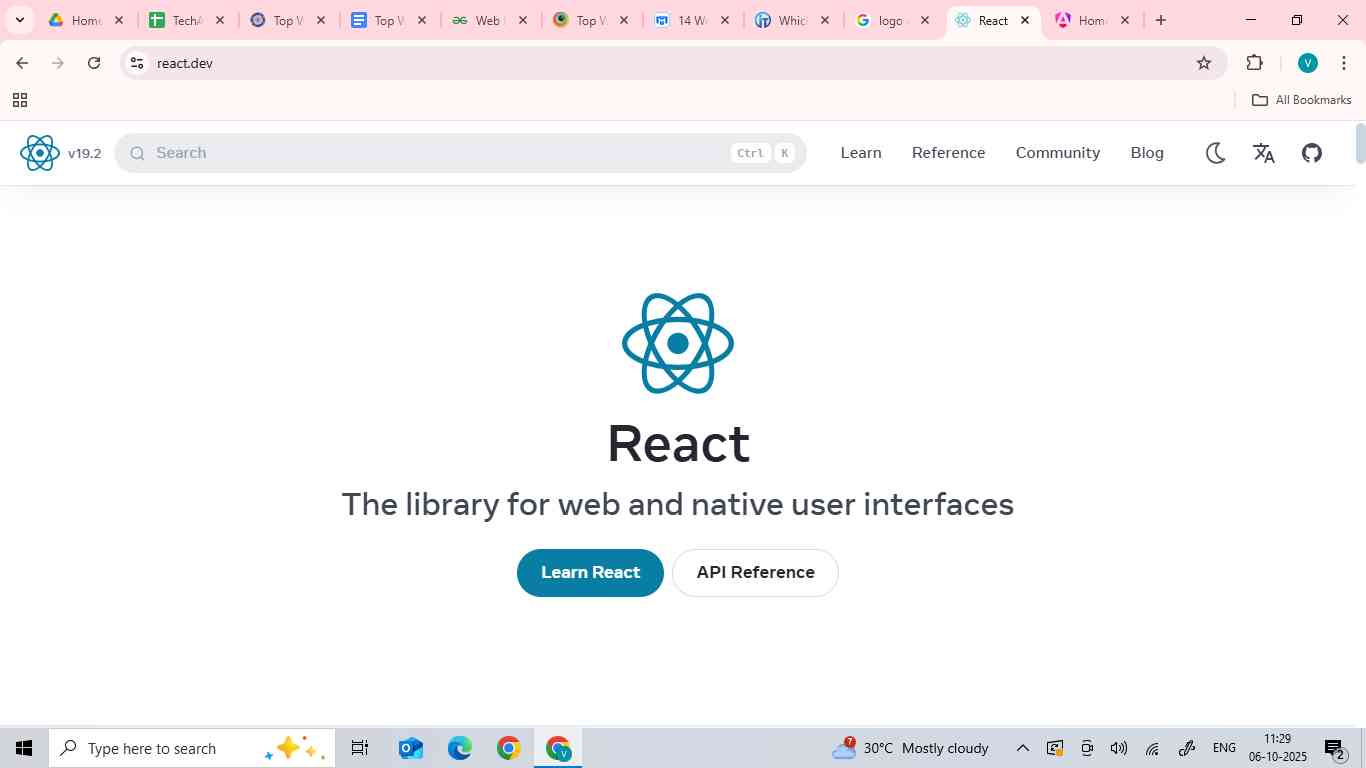Viewport: 1366px width, 768px height.
Task: Open the Chrome extensions puzzle icon
Action: [1254, 62]
